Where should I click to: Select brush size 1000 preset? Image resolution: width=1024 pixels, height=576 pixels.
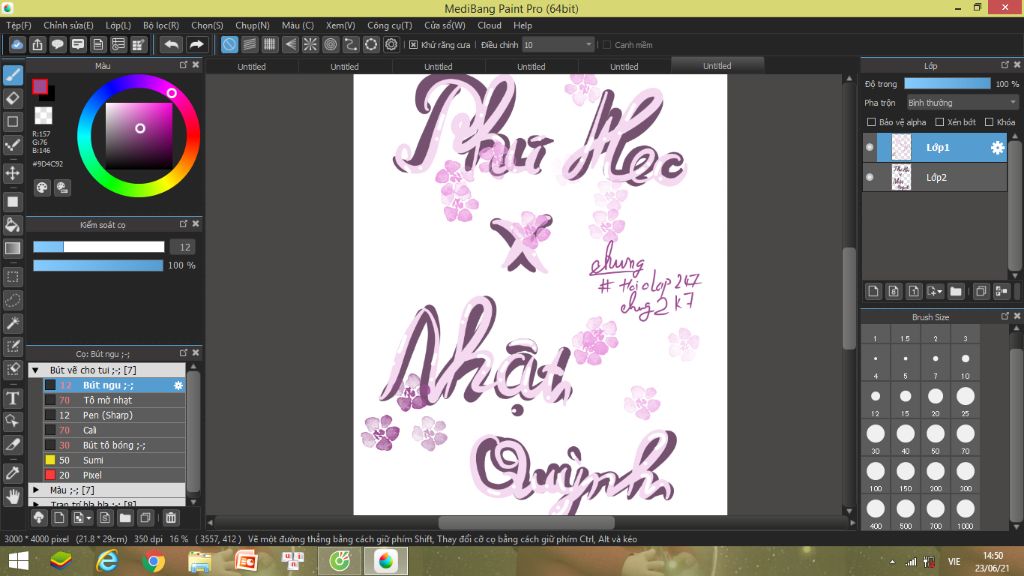pos(965,513)
